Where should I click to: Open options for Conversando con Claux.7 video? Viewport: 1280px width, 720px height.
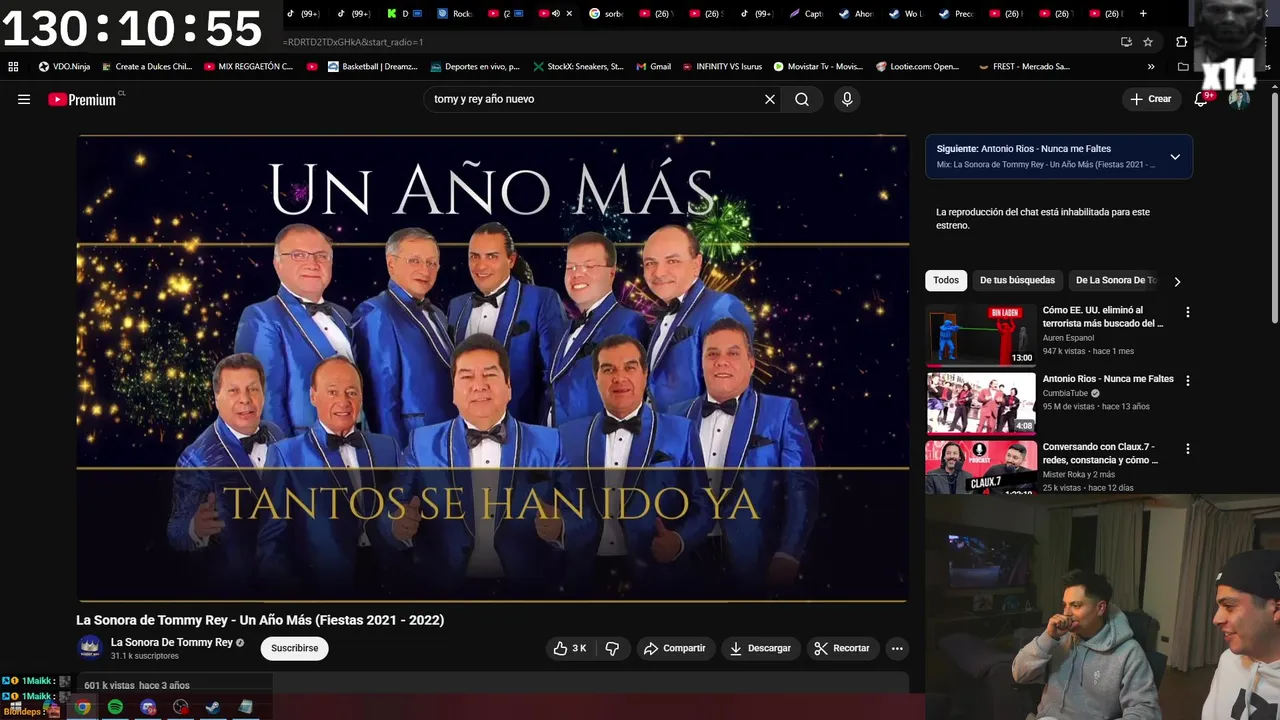coord(1188,449)
